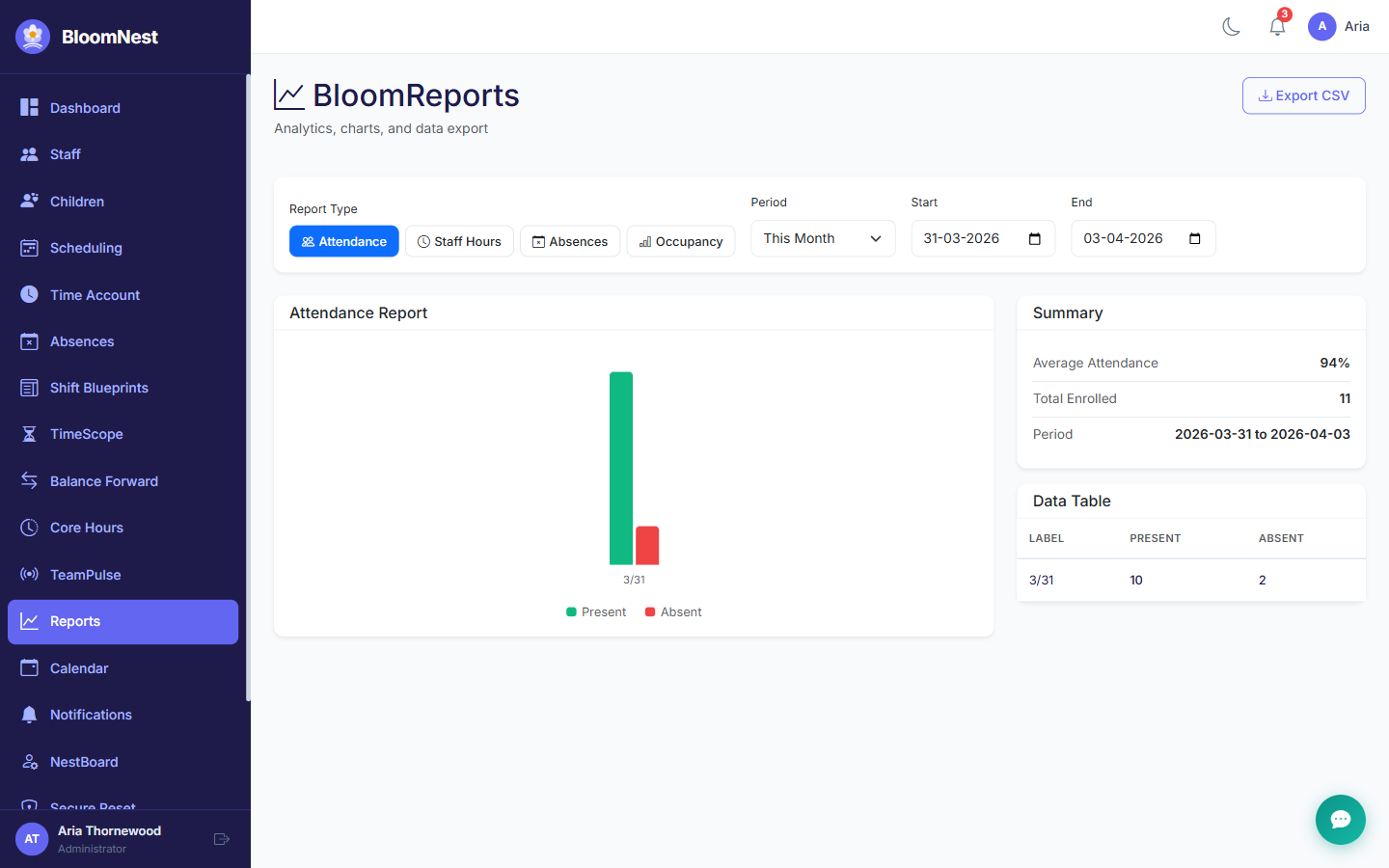Switch to the Absences report tab
The image size is (1389, 868).
click(570, 241)
